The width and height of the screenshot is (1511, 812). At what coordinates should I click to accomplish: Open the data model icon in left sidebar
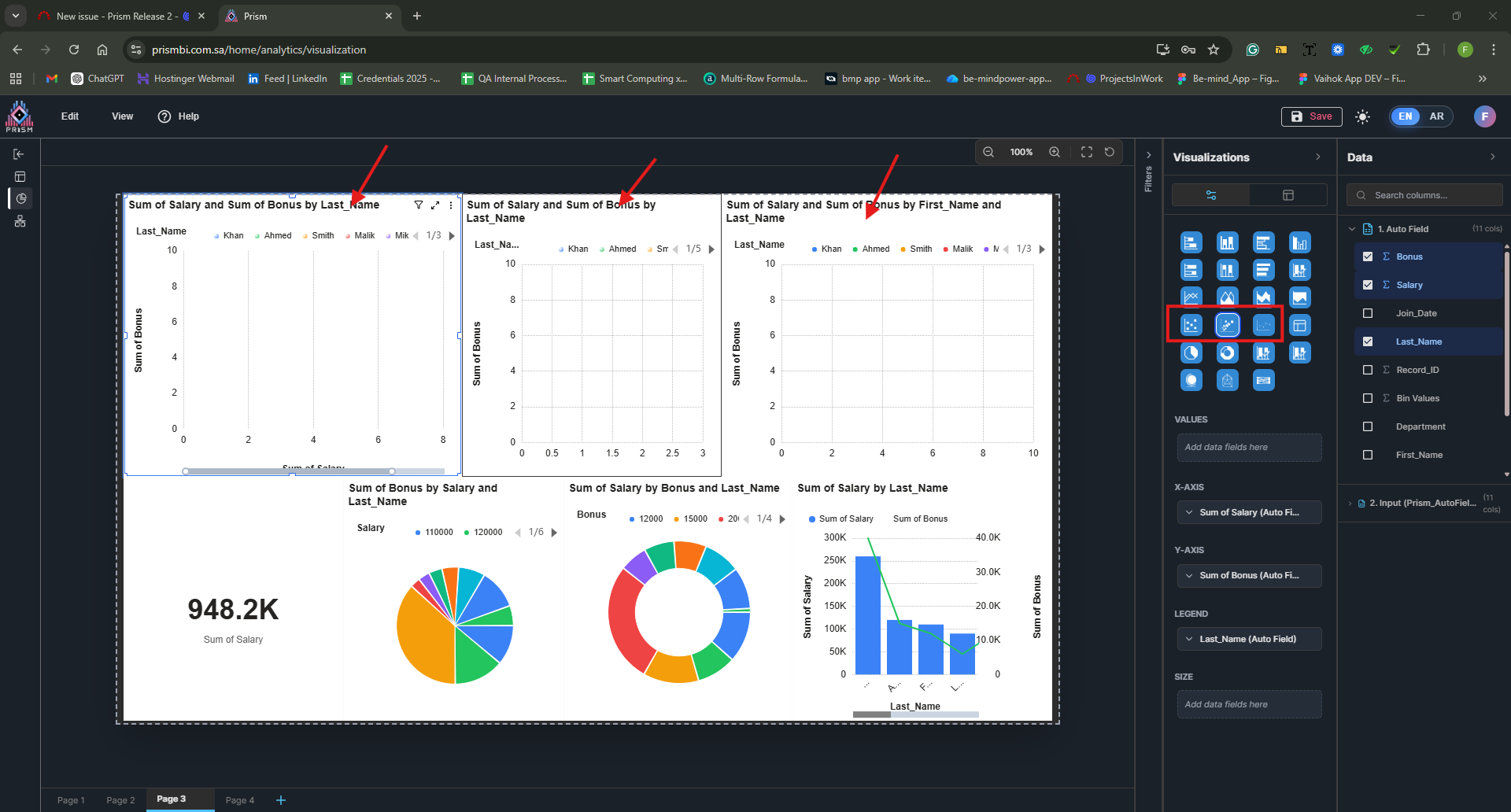pos(20,221)
